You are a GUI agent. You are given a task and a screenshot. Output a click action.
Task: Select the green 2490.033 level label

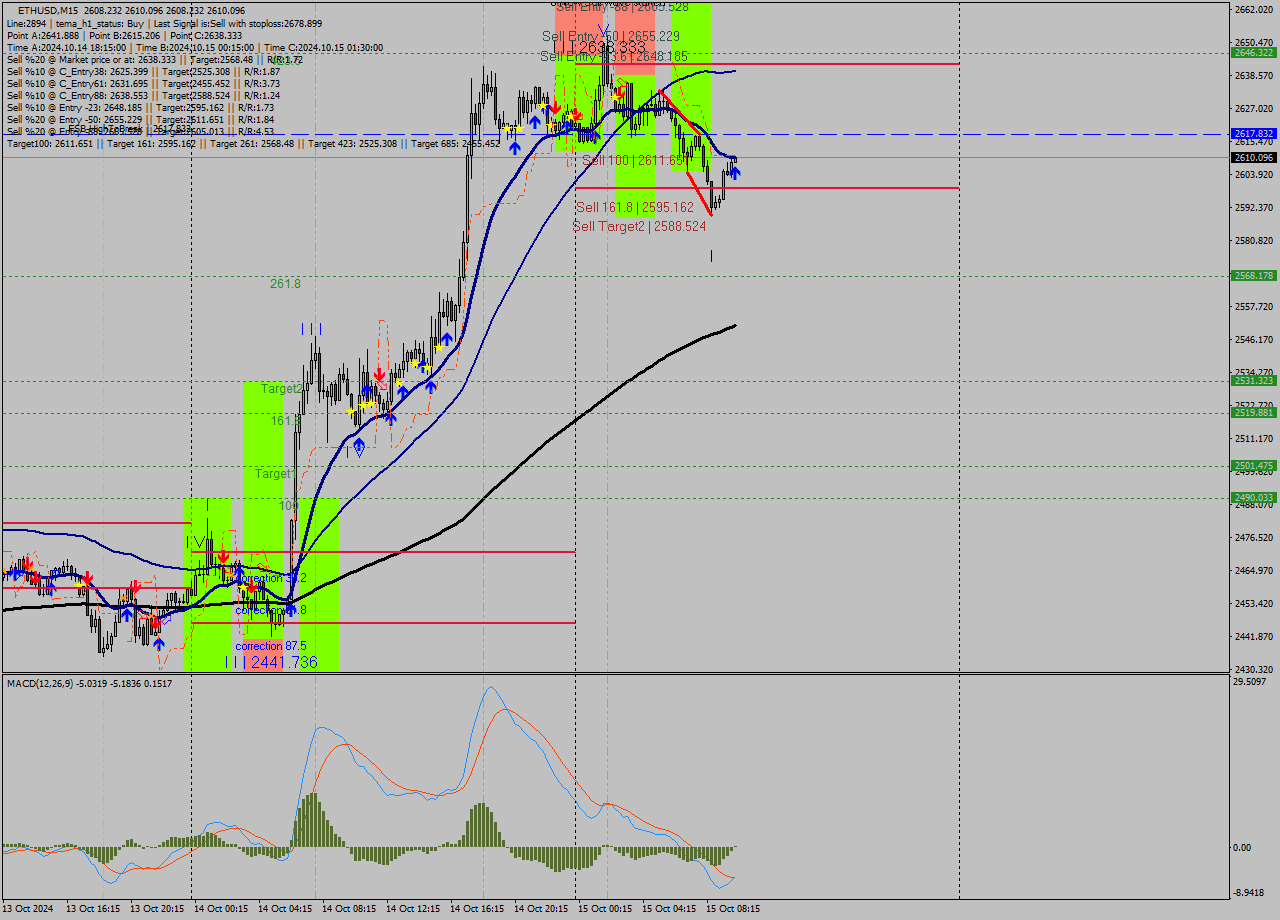[1253, 497]
